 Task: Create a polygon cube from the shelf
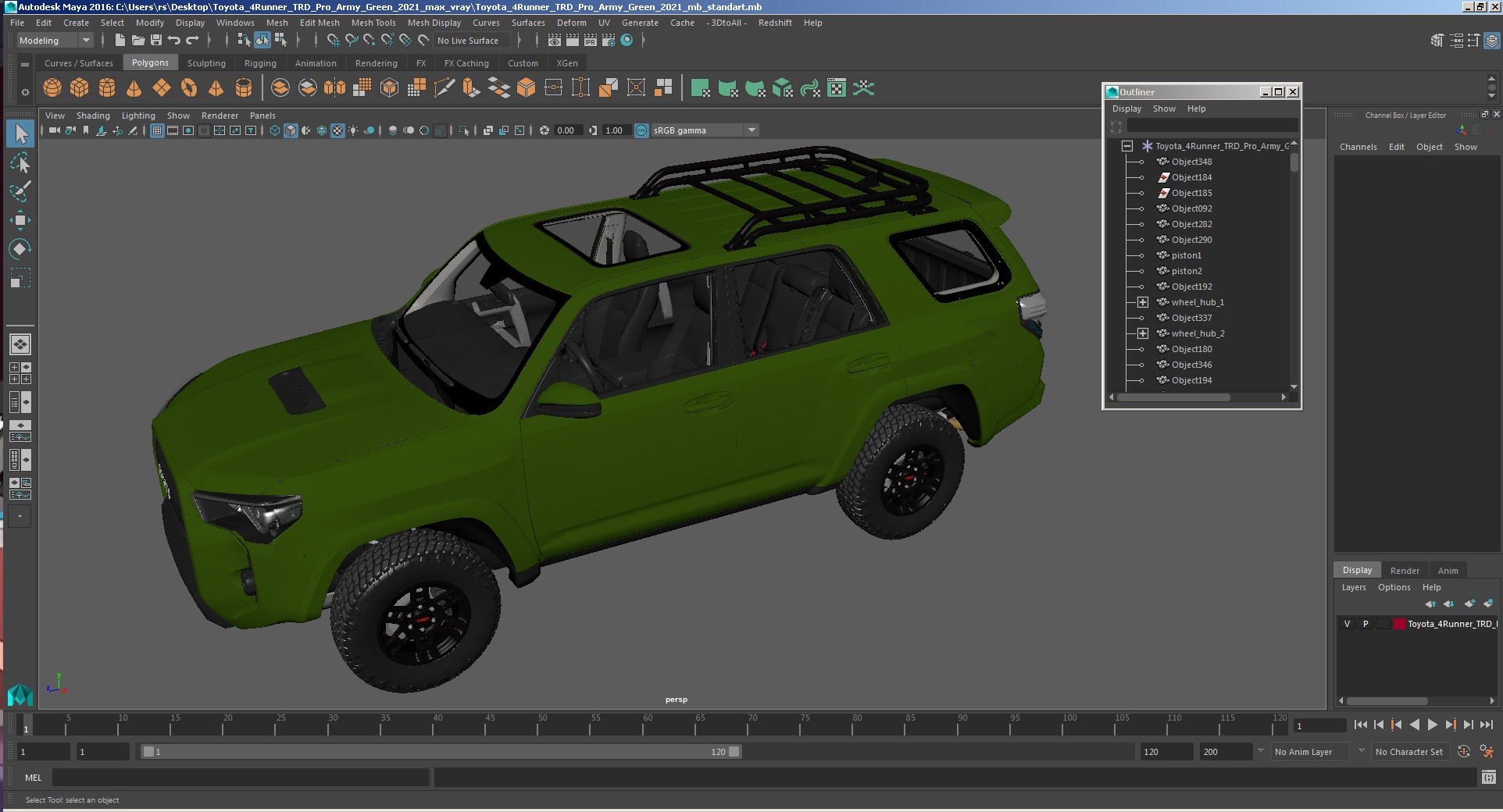click(x=80, y=88)
